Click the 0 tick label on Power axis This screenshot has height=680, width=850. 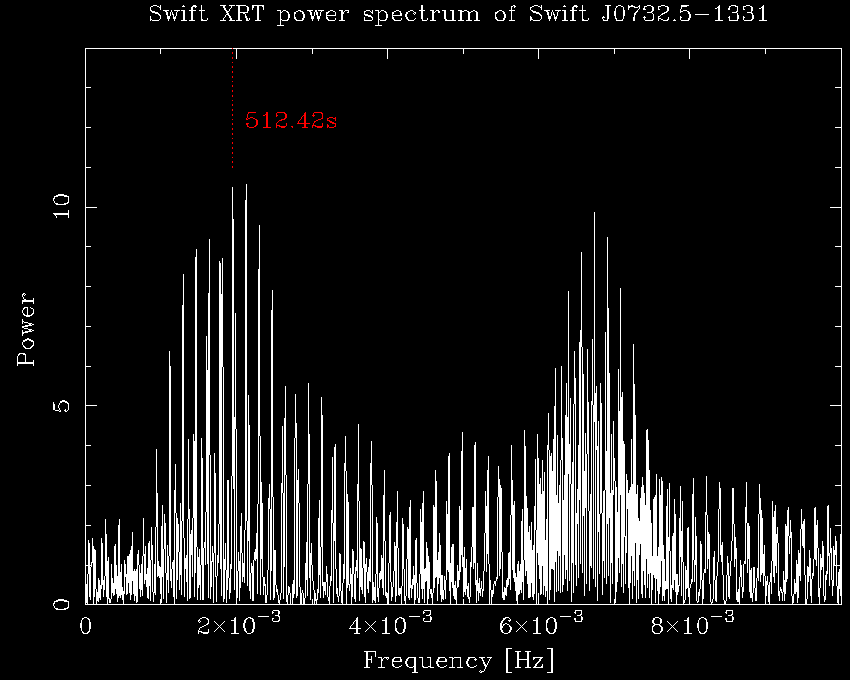[62, 603]
